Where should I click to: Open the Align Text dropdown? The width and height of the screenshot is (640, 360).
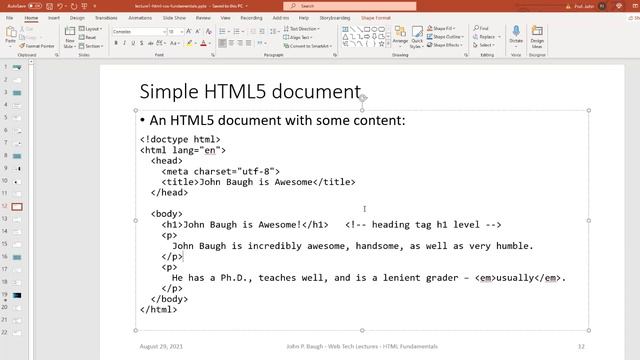pyautogui.click(x=298, y=37)
